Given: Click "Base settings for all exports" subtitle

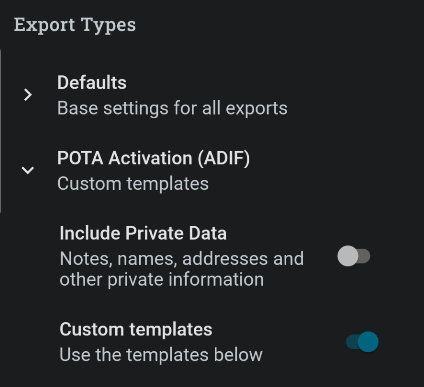Looking at the screenshot, I should click(172, 108).
